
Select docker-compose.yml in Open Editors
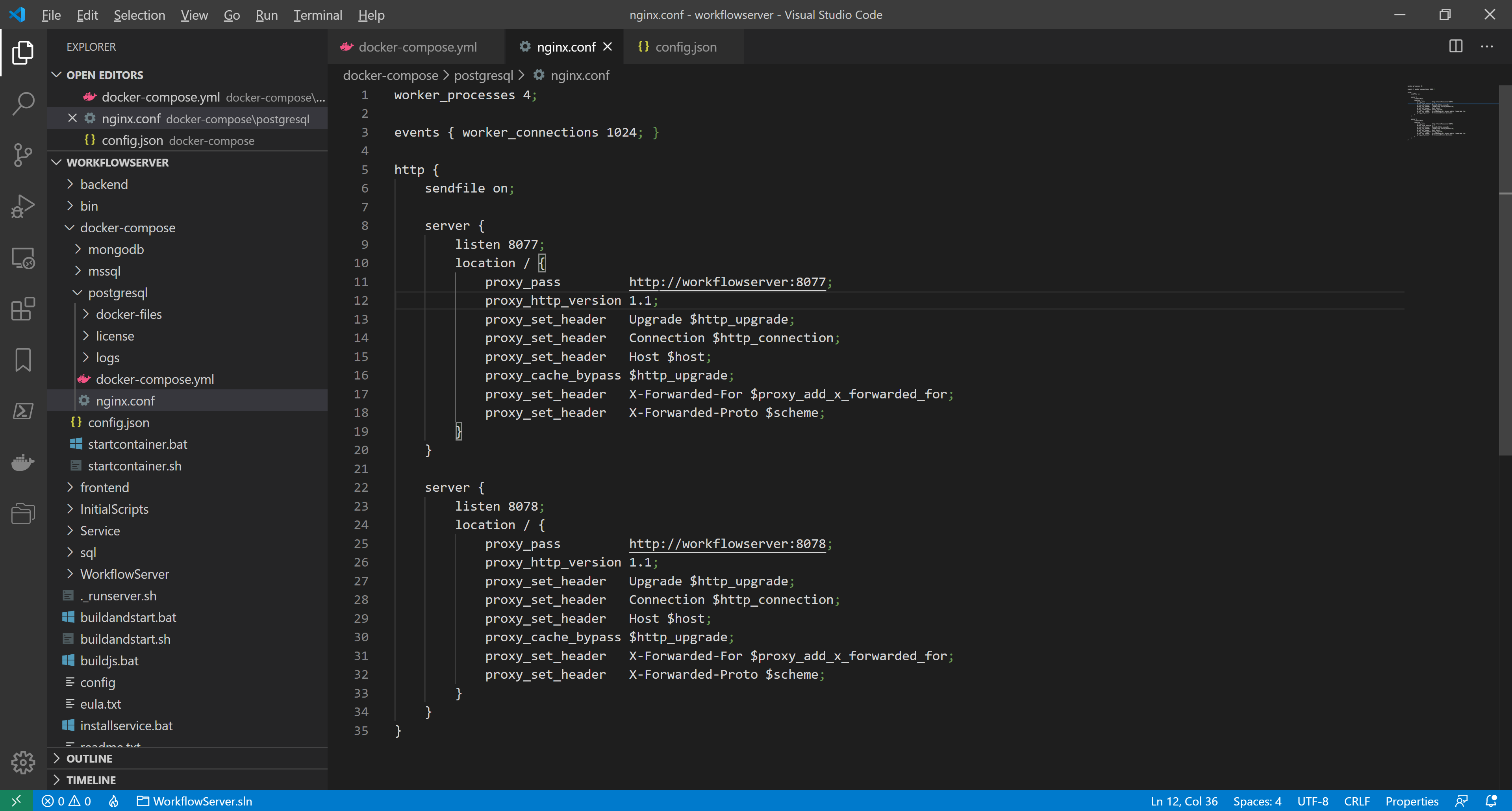click(161, 97)
